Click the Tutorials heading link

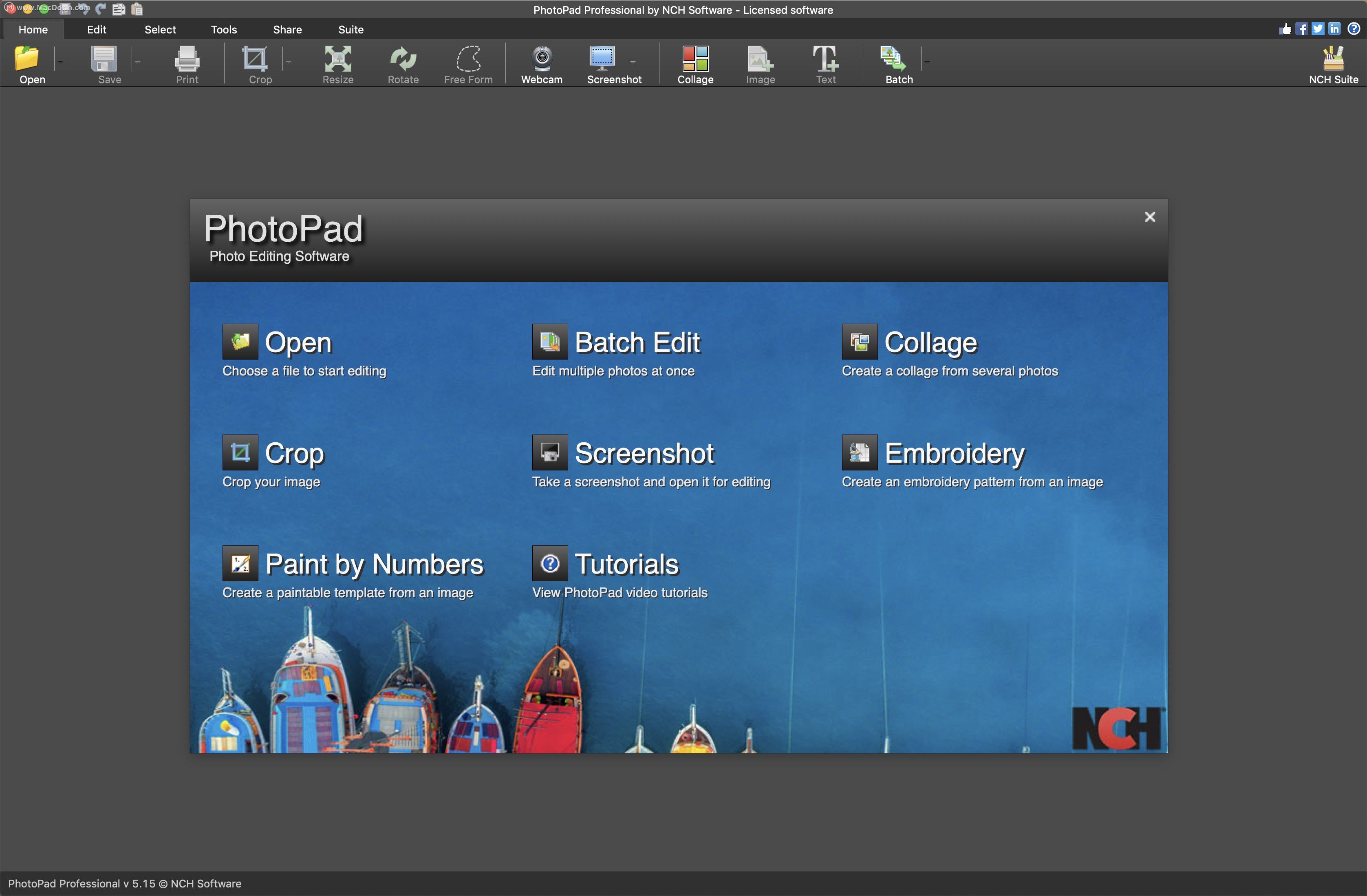pos(626,564)
